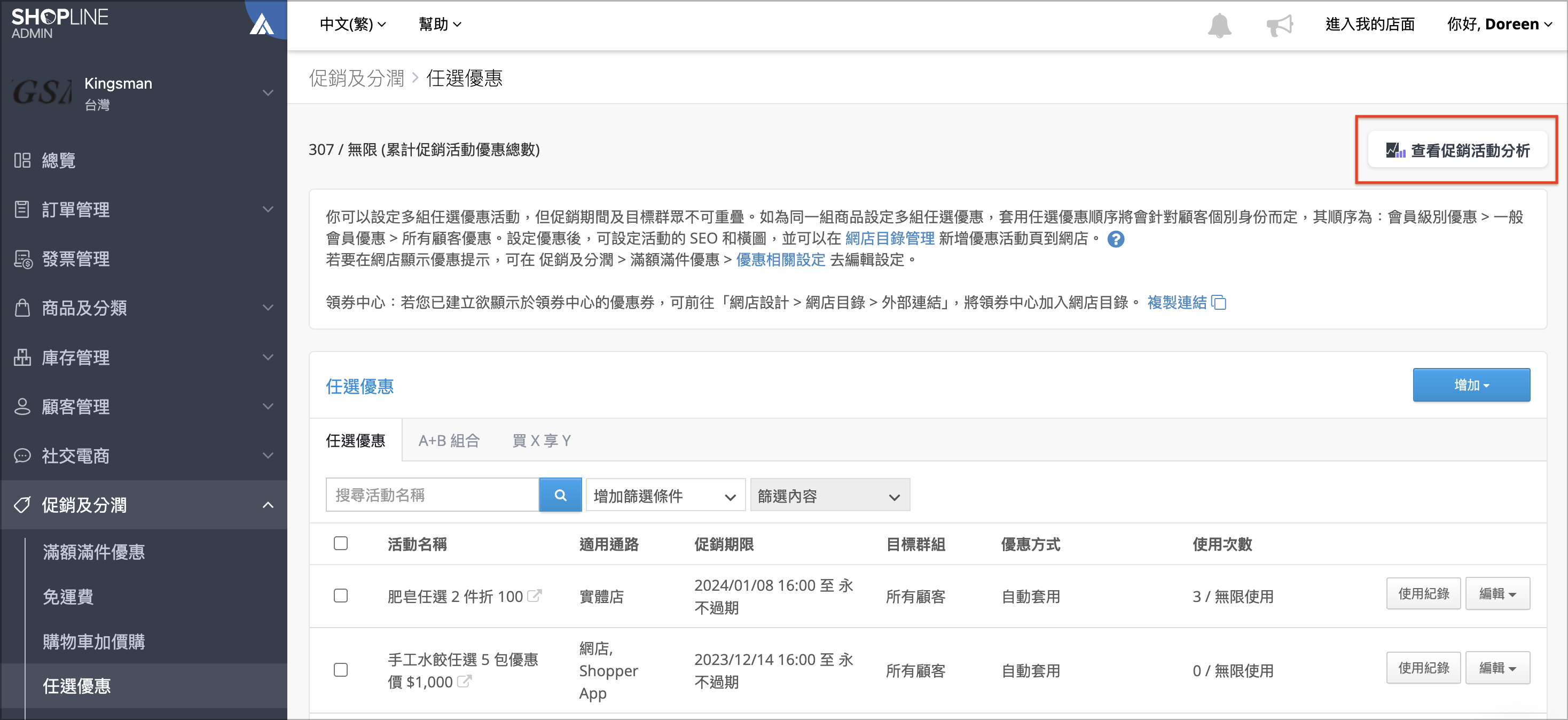Click the Kingsman store logo thumbnail
Screen dimensions: 1568x720
[42, 92]
